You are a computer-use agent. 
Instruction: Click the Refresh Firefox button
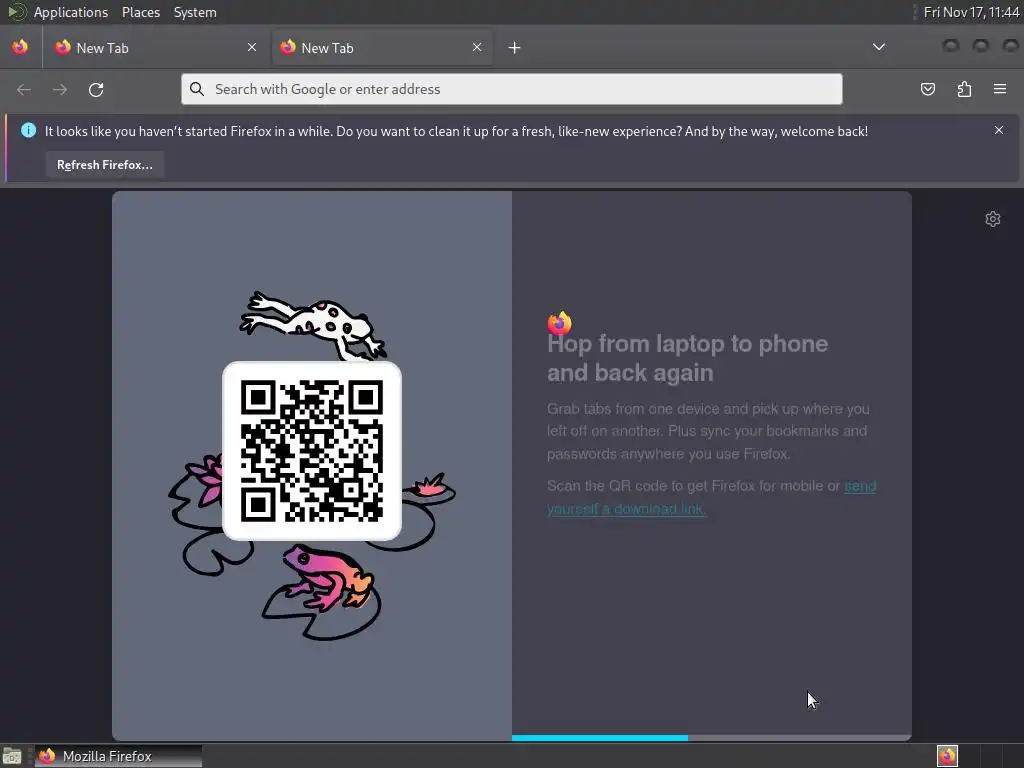coord(104,165)
